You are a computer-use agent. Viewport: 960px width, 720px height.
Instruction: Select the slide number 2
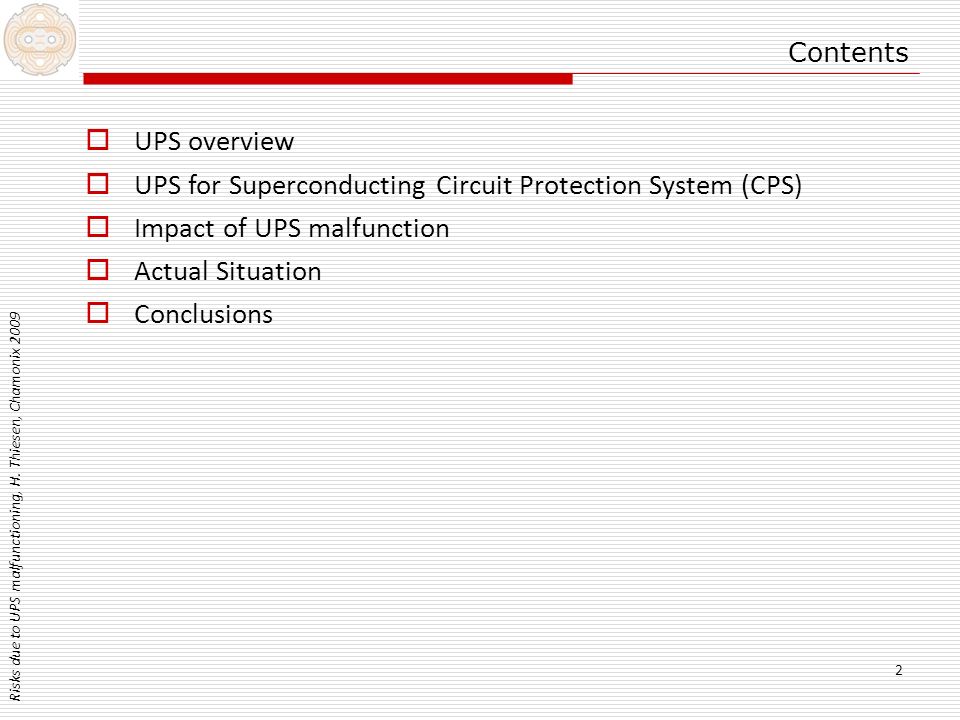click(899, 670)
